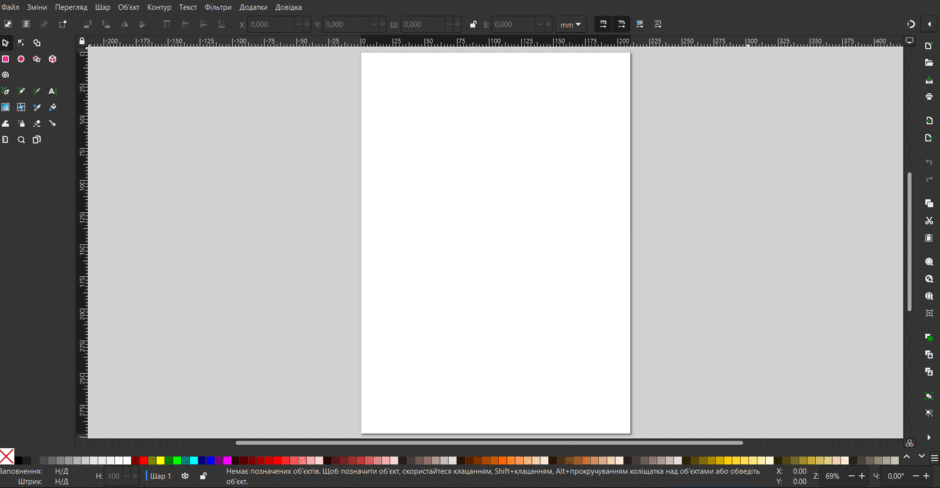Toggle snapping on or off
Screen dimensions: 940x488
tap(911, 25)
